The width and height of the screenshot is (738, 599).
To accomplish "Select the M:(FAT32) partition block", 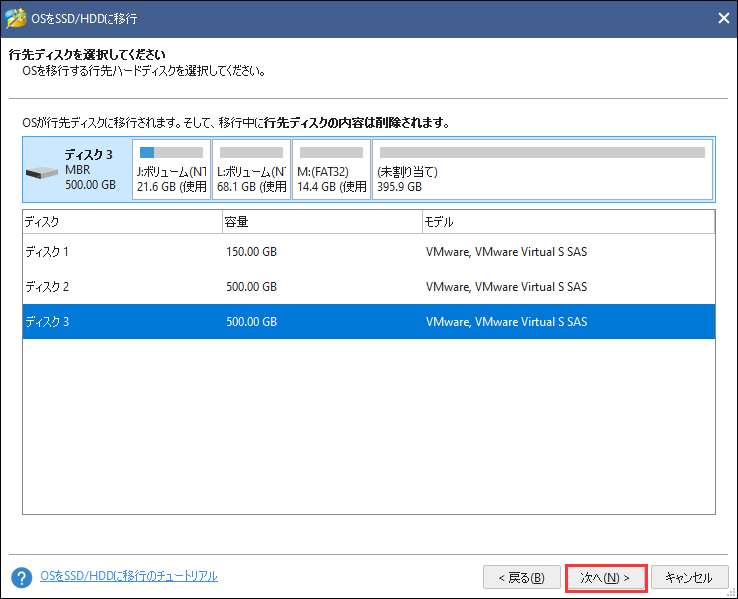I will [x=331, y=169].
